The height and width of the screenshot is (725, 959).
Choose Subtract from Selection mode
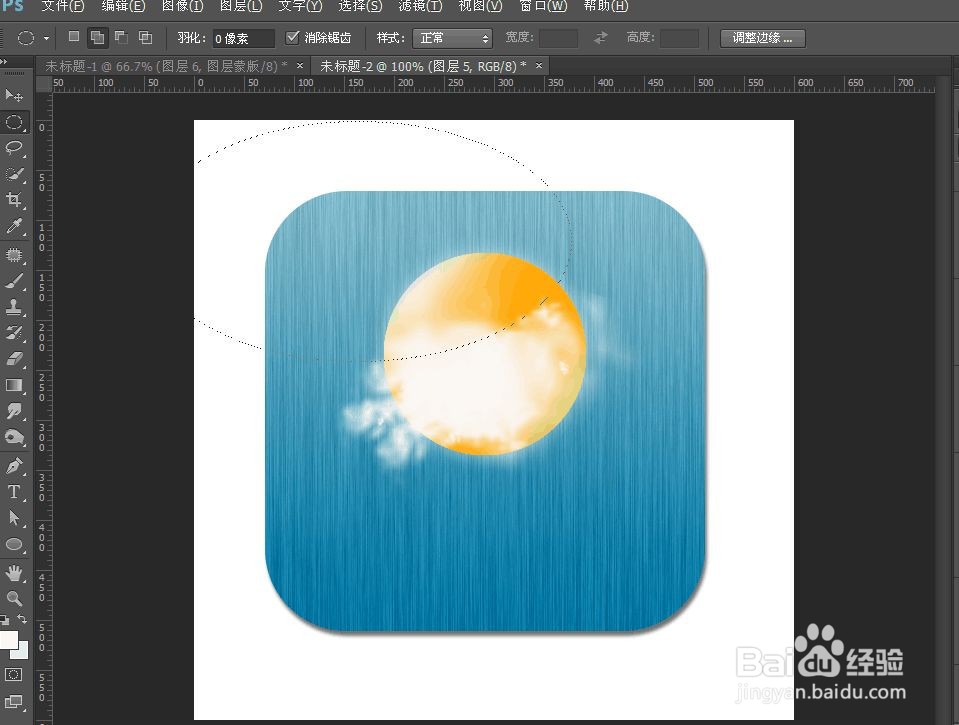[121, 37]
